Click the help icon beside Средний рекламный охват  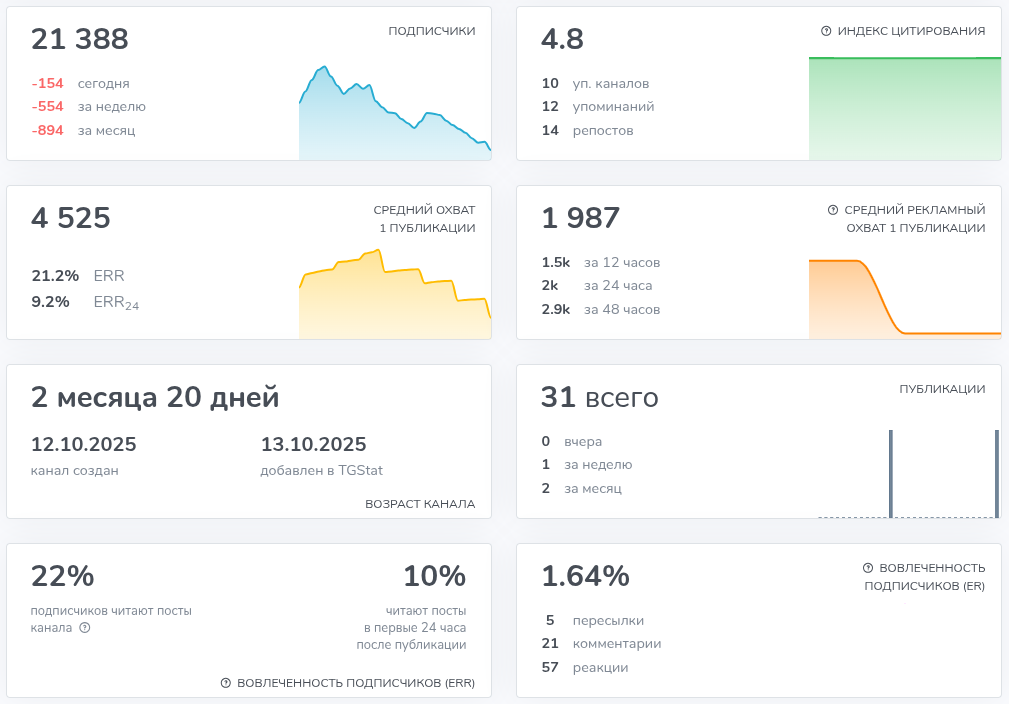[x=833, y=210]
